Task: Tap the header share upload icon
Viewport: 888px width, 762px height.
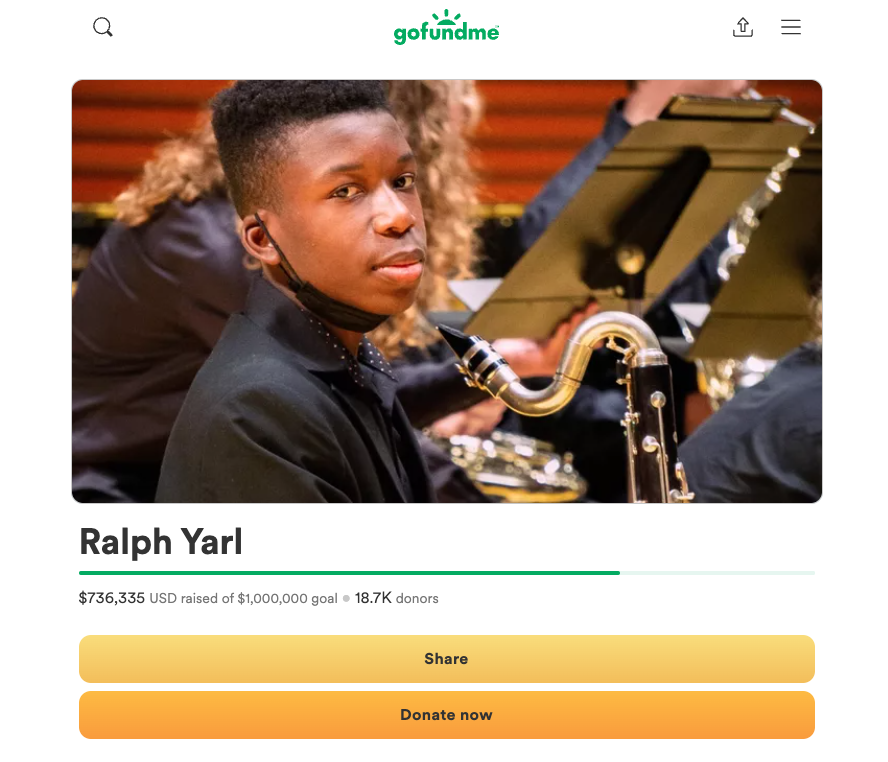Action: click(742, 27)
